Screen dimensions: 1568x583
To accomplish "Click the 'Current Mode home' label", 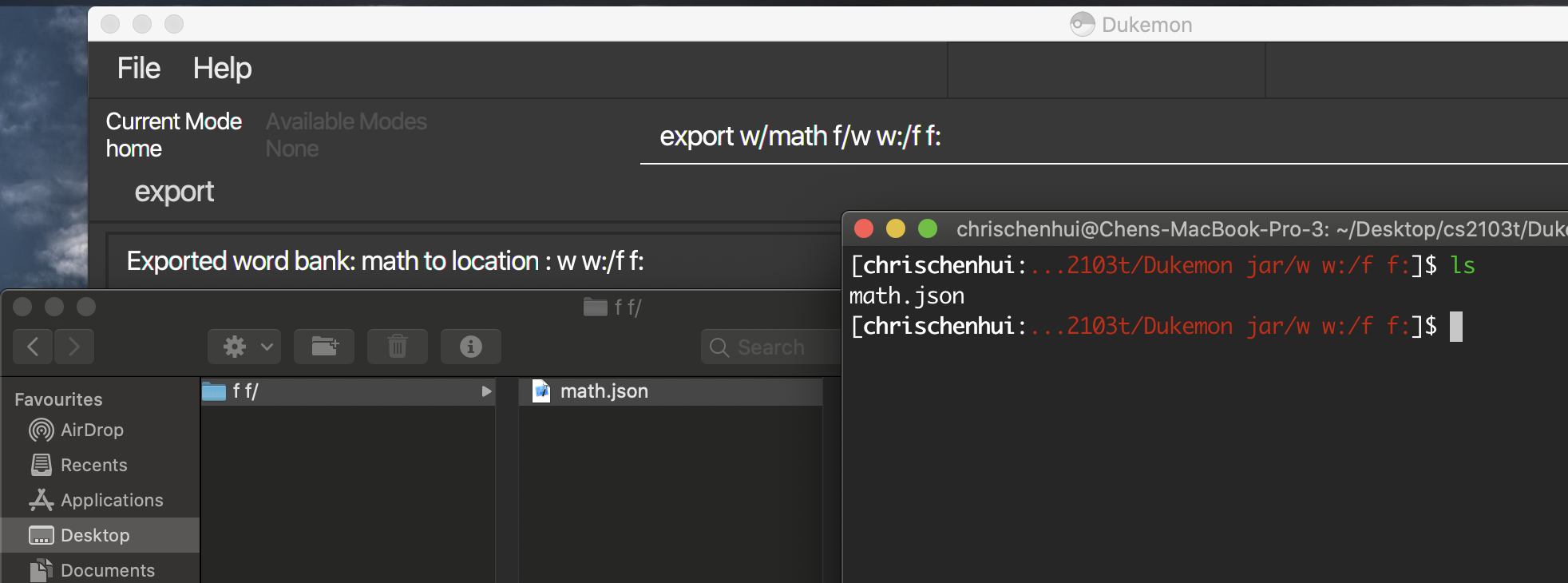I will coord(174,135).
